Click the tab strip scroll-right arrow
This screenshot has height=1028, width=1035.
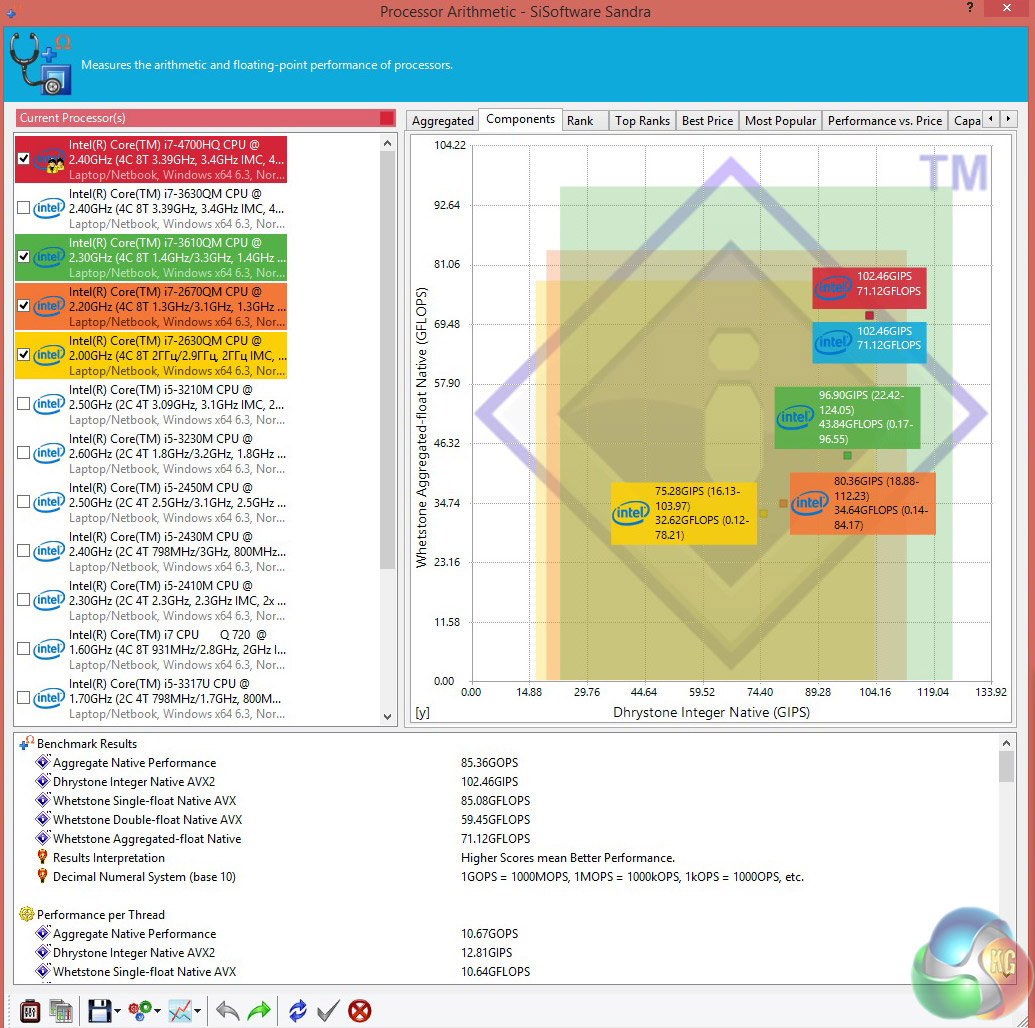[1008, 119]
